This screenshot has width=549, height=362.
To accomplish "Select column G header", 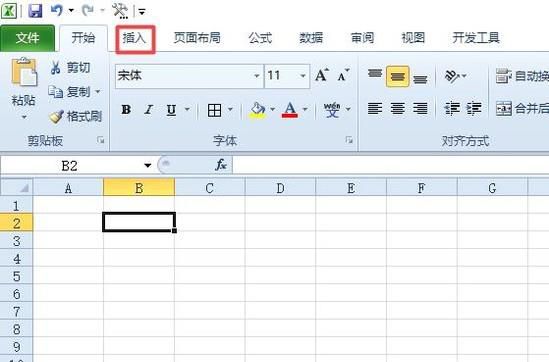I will 492,188.
